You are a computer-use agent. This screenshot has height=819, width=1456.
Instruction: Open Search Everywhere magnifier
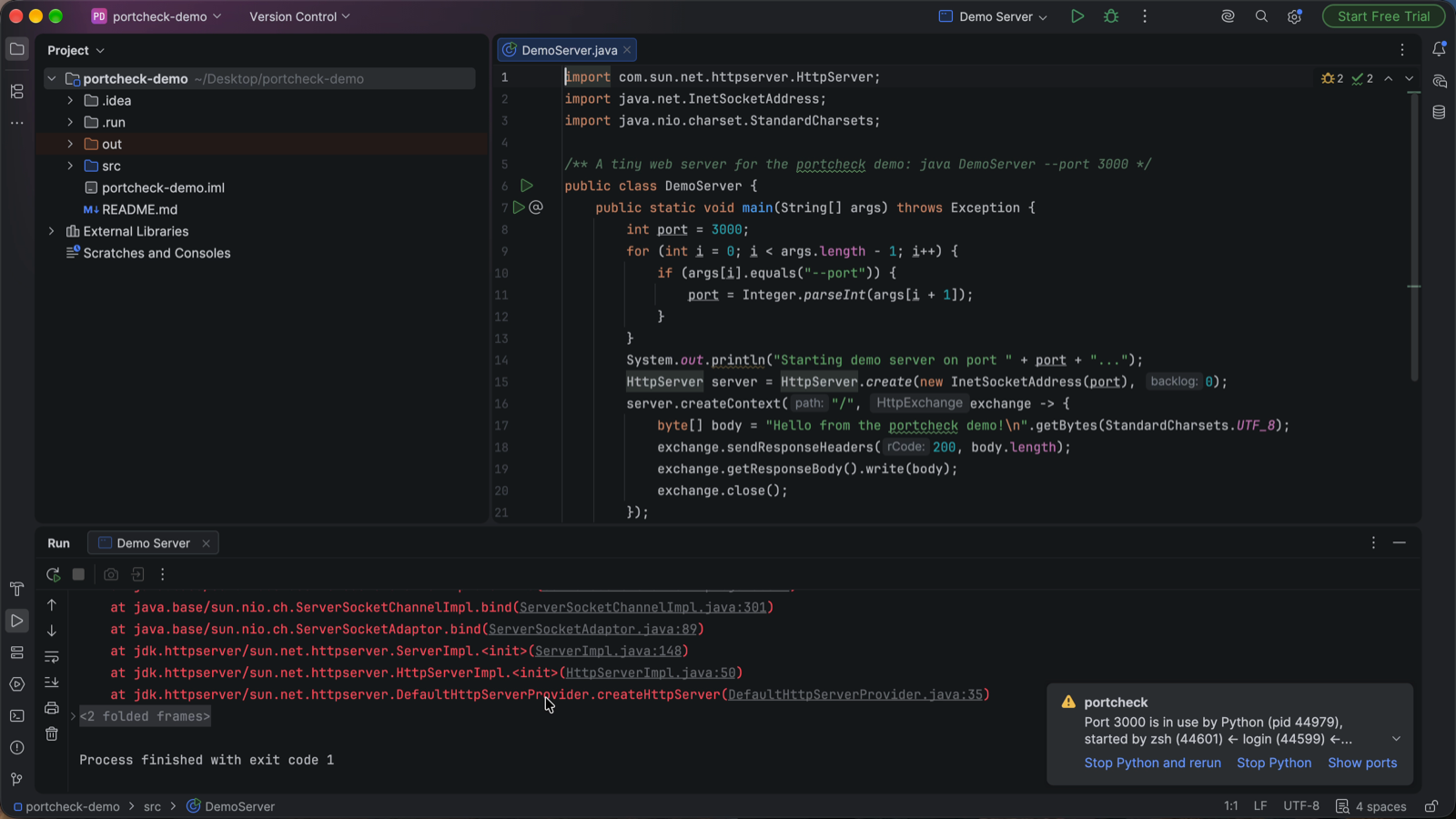click(1261, 16)
